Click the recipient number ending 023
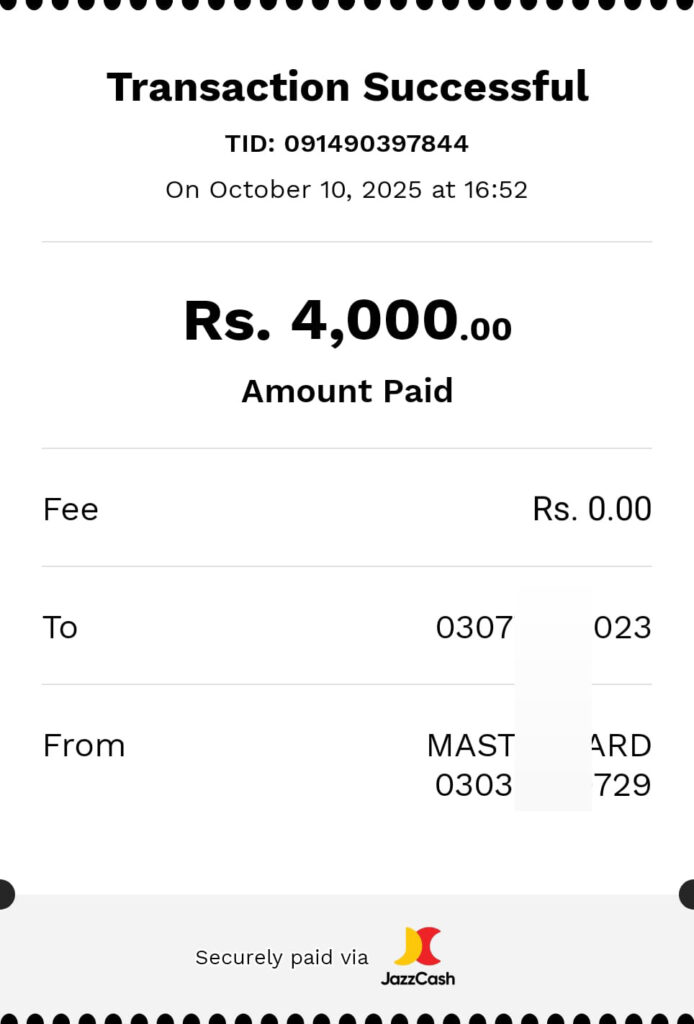Image resolution: width=694 pixels, height=1024 pixels. point(622,628)
